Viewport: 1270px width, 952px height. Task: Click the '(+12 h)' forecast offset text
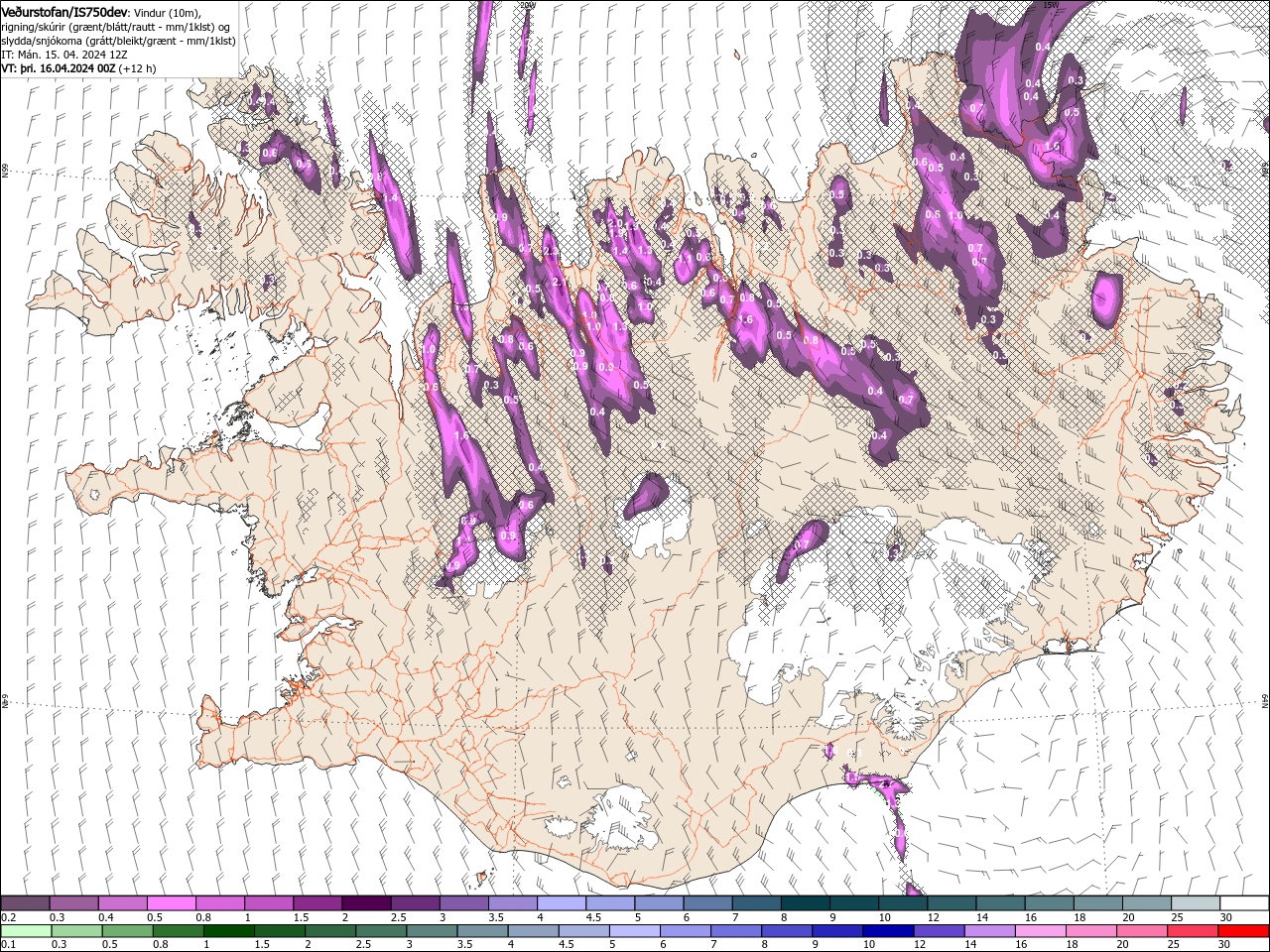click(138, 68)
